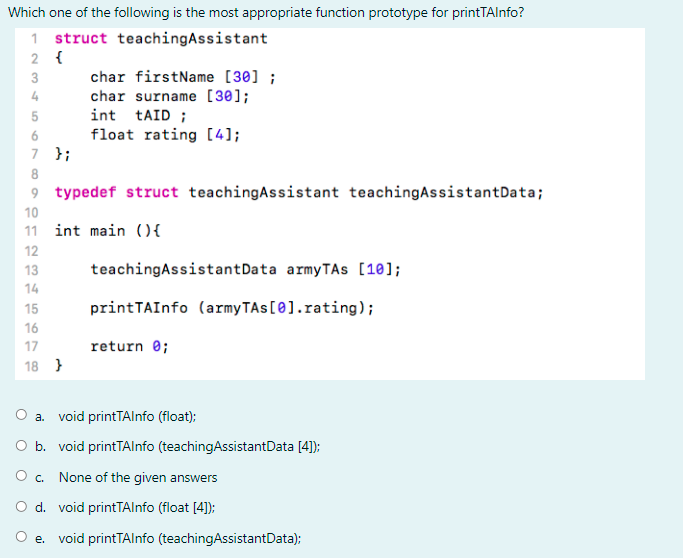Click line number 15 in code gutter
The width and height of the screenshot is (683, 558).
pos(31,309)
